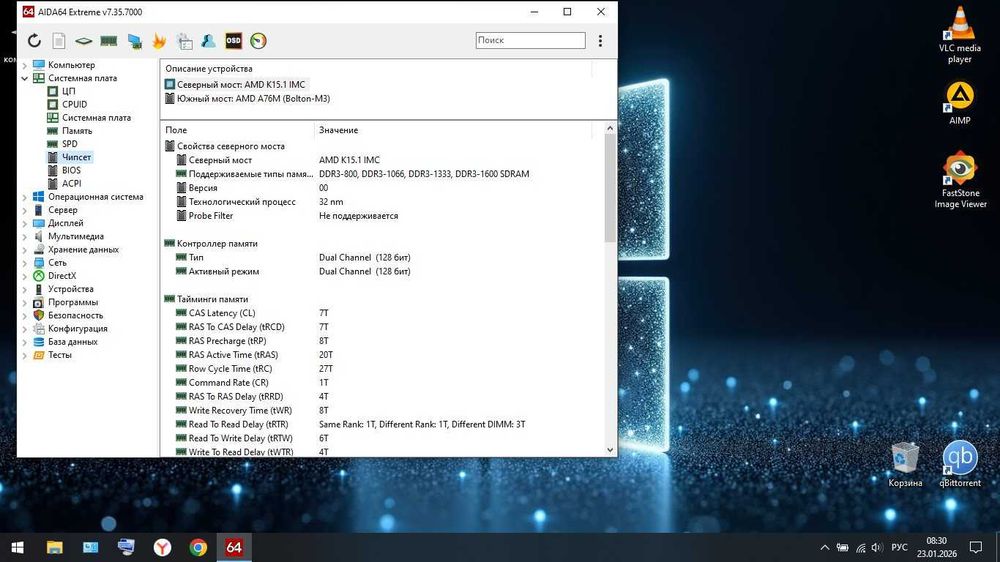Open Google Chrome from the taskbar
The image size is (1000, 562).
coord(198,547)
